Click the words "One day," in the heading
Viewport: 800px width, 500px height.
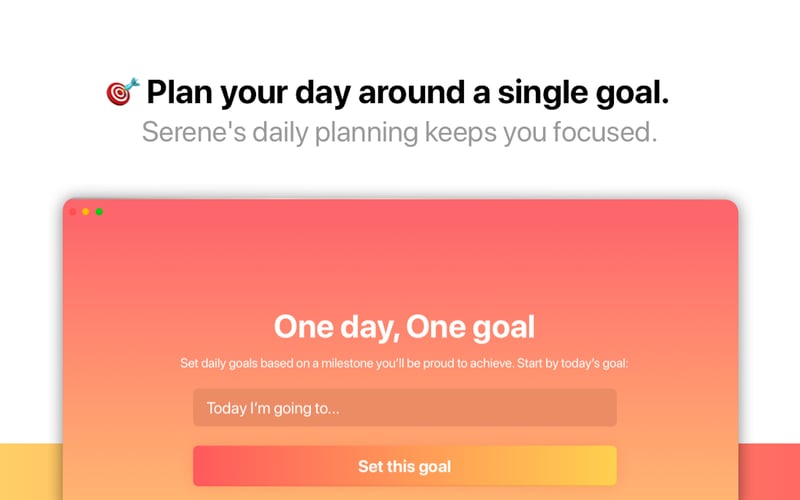[330, 327]
